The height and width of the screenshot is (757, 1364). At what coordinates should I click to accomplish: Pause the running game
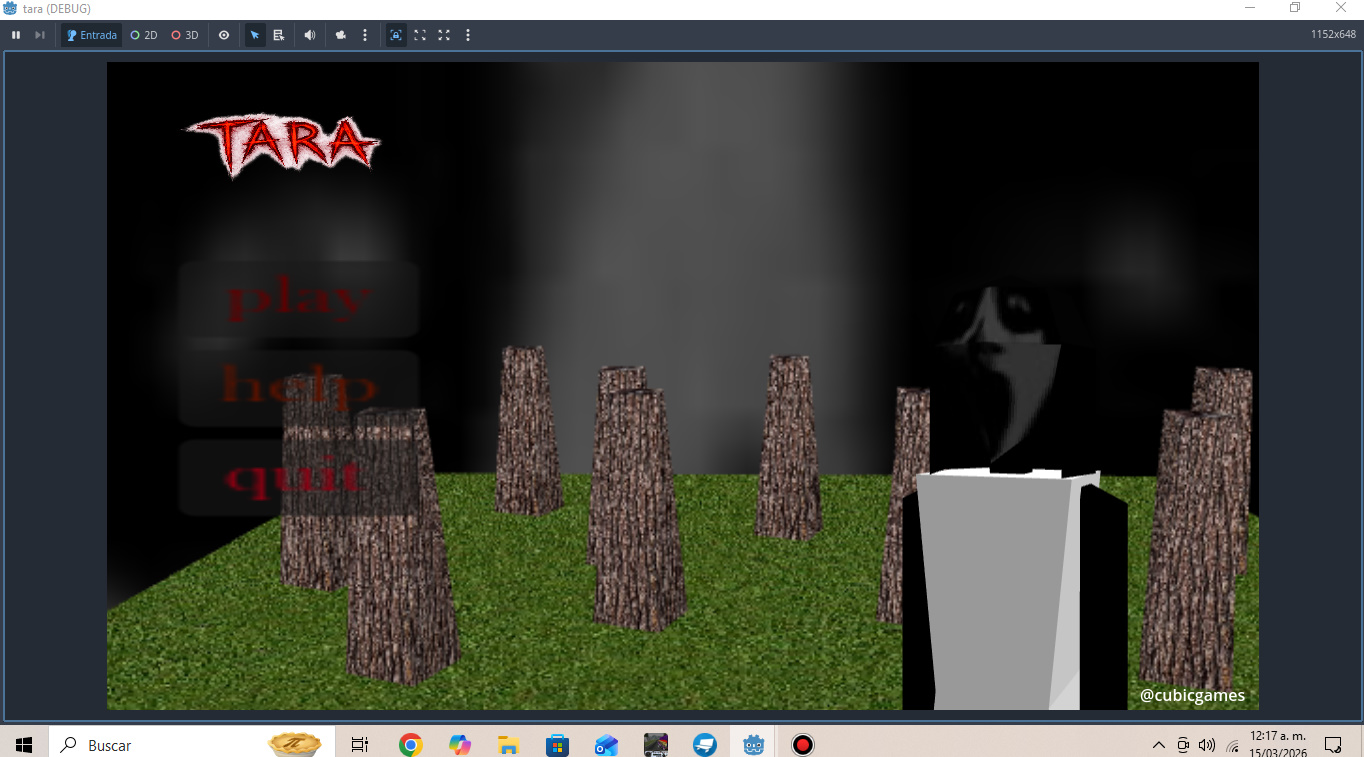(x=16, y=35)
